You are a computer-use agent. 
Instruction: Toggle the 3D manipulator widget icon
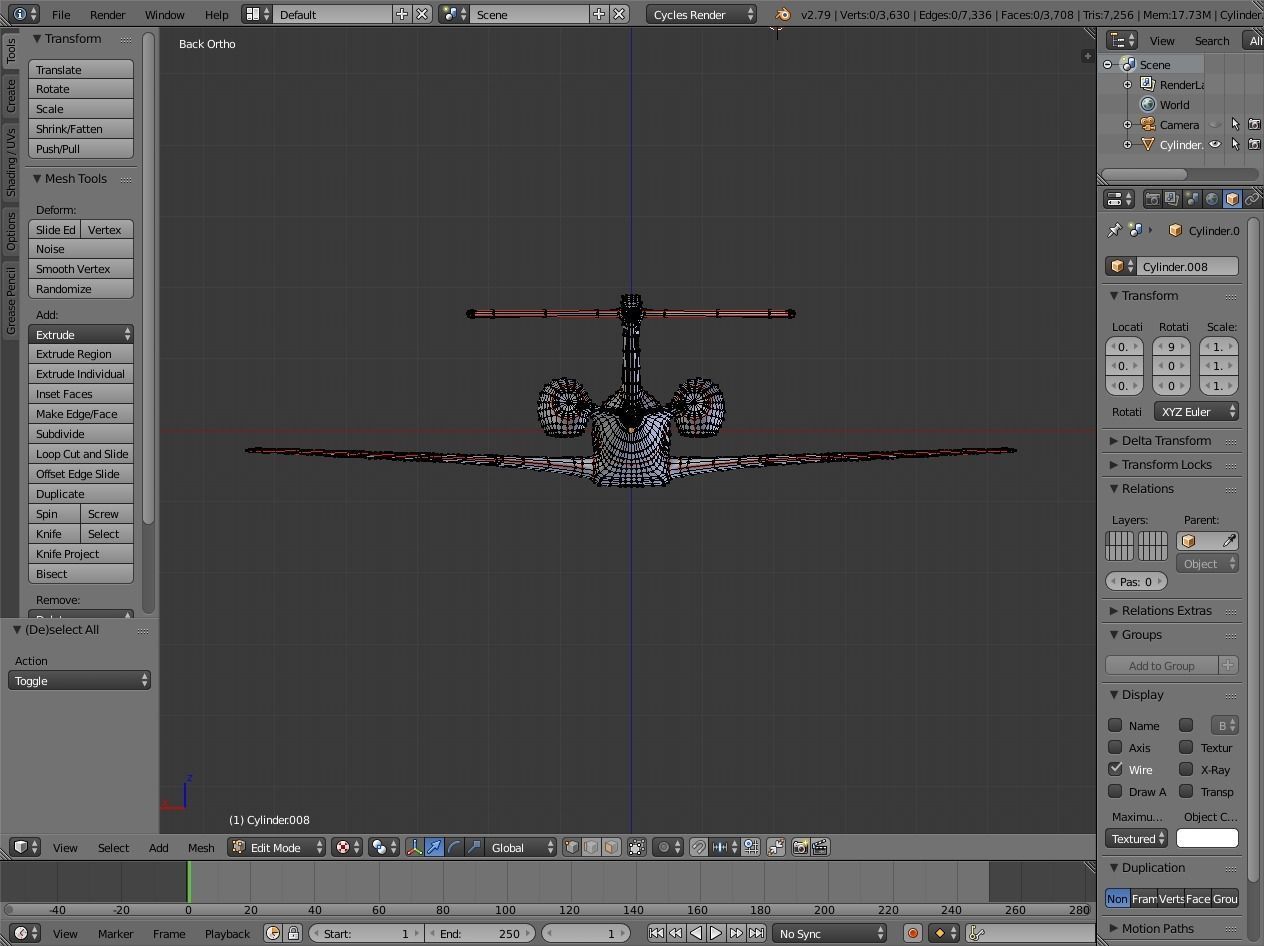pyautogui.click(x=414, y=847)
